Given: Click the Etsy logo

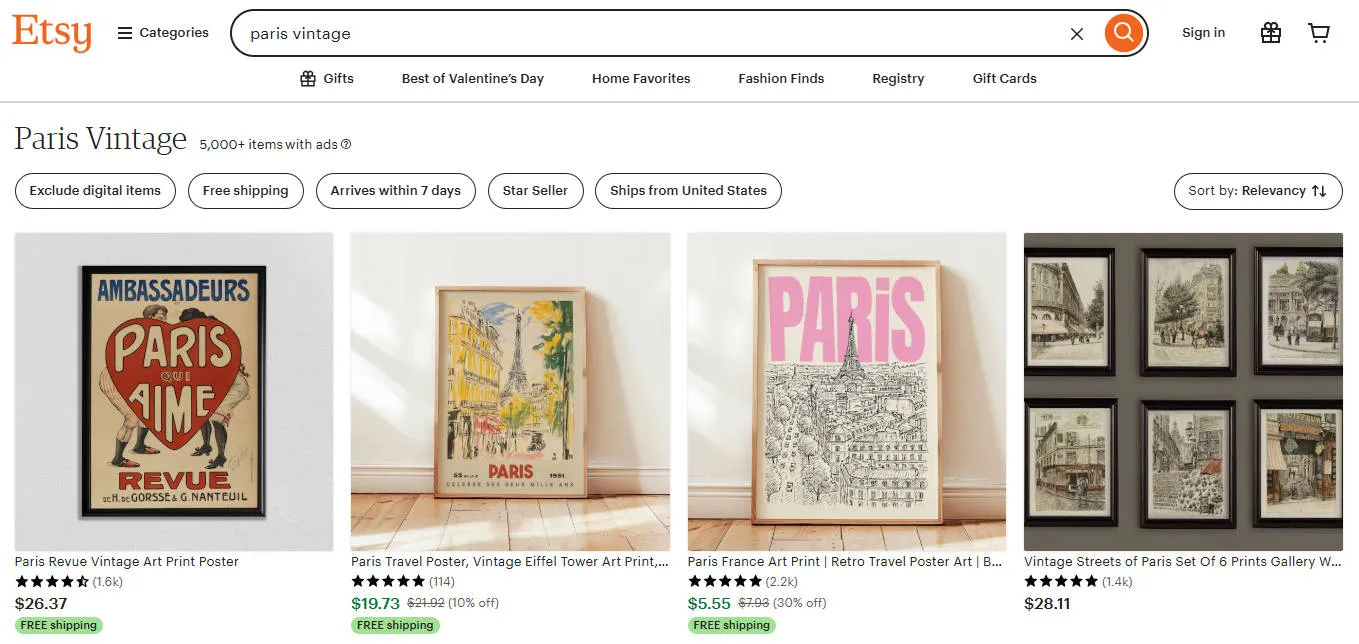Looking at the screenshot, I should 52,32.
